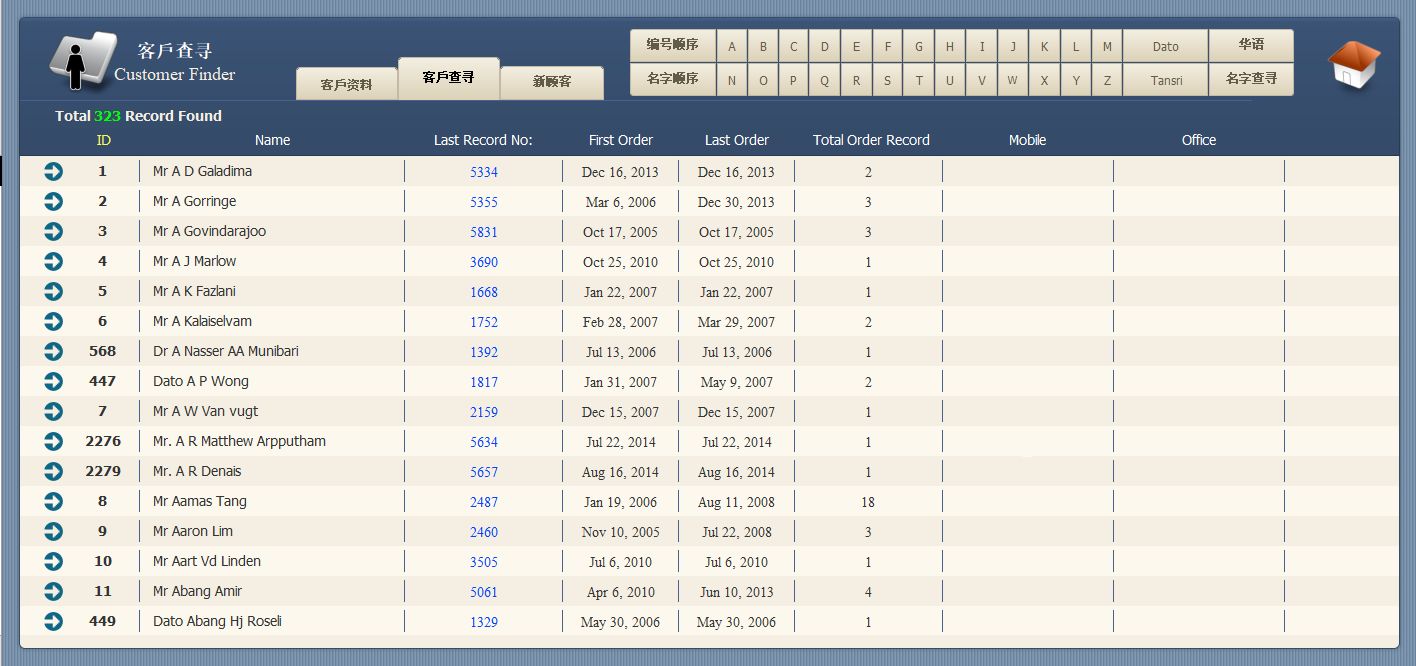Screen dimensions: 1416x666
Task: Click arrow icon for Mr Aamas Tang
Action: [53, 502]
